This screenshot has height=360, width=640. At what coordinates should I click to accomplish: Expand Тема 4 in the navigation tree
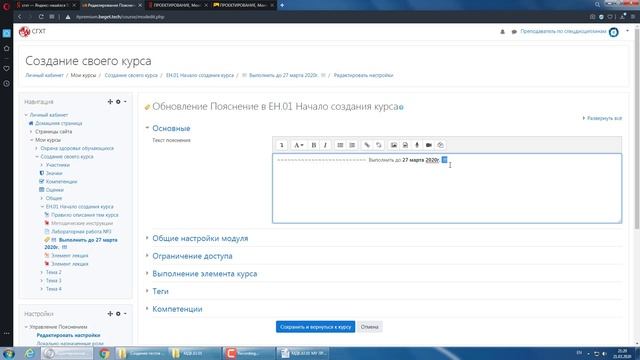point(53,289)
